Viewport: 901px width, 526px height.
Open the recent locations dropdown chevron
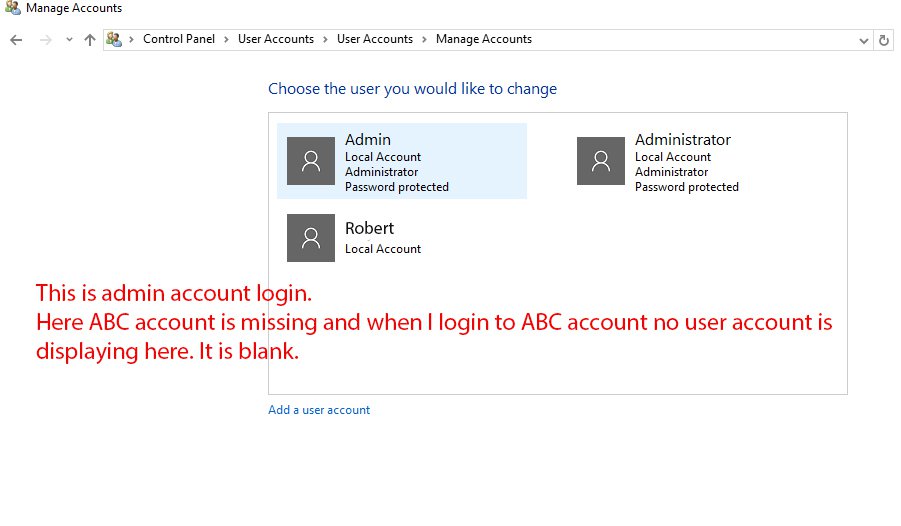(x=69, y=40)
